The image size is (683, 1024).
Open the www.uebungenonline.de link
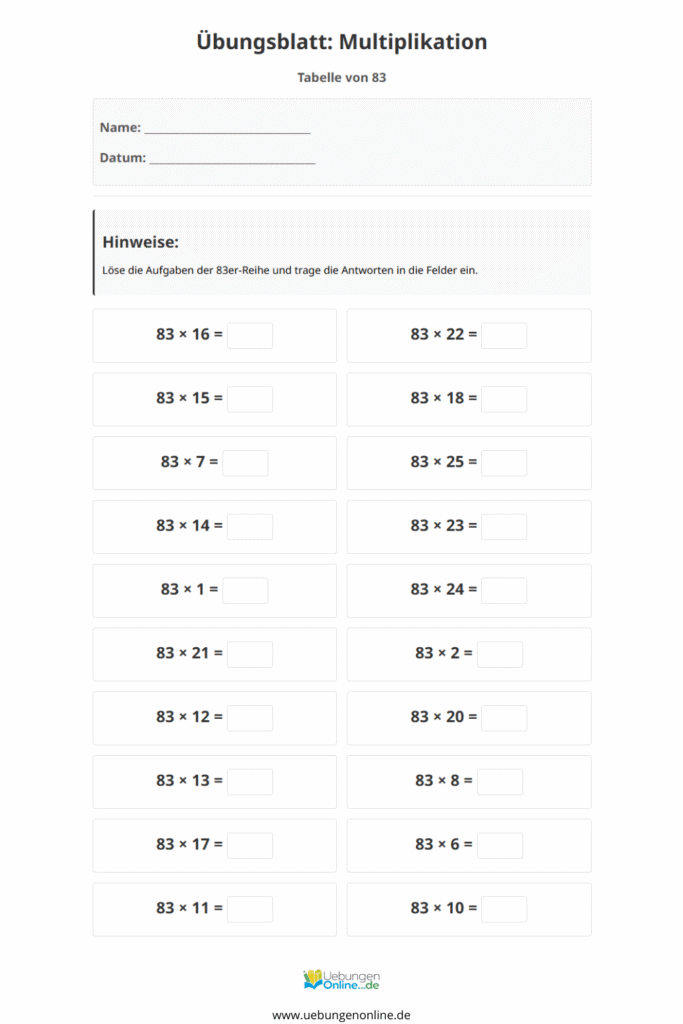(x=341, y=1014)
